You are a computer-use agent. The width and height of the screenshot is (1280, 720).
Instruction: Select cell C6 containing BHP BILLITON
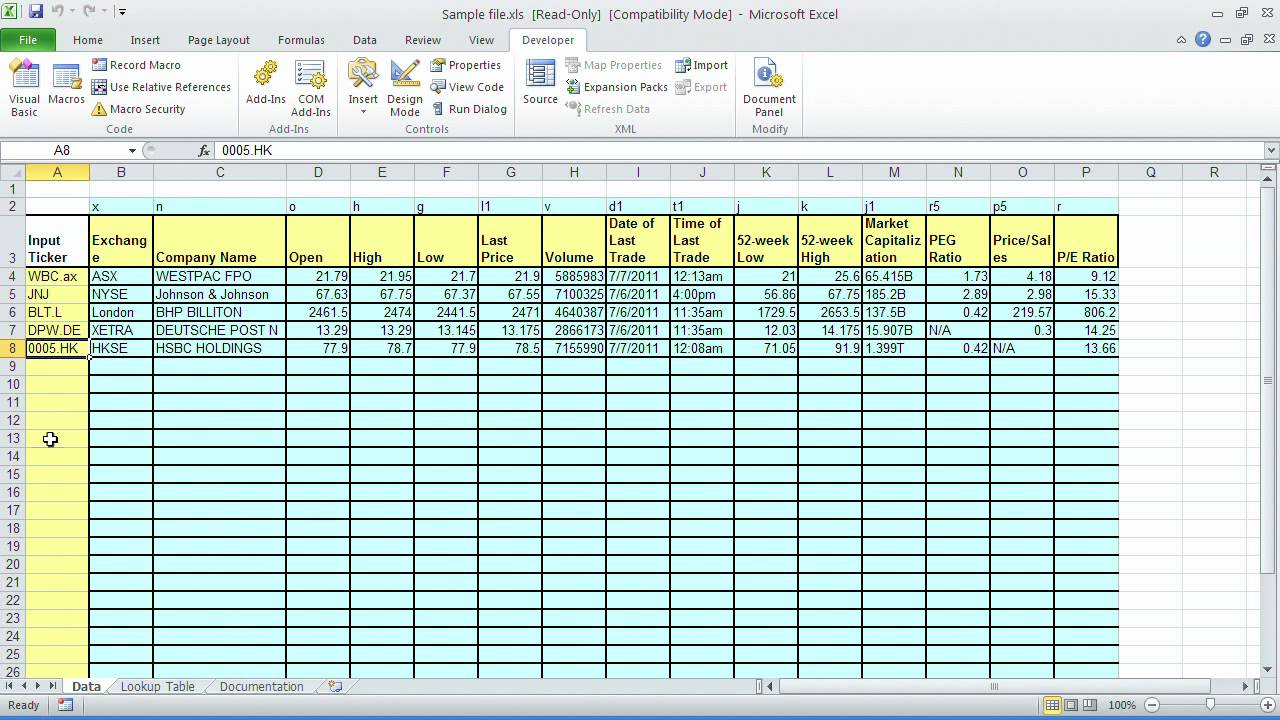click(x=219, y=312)
